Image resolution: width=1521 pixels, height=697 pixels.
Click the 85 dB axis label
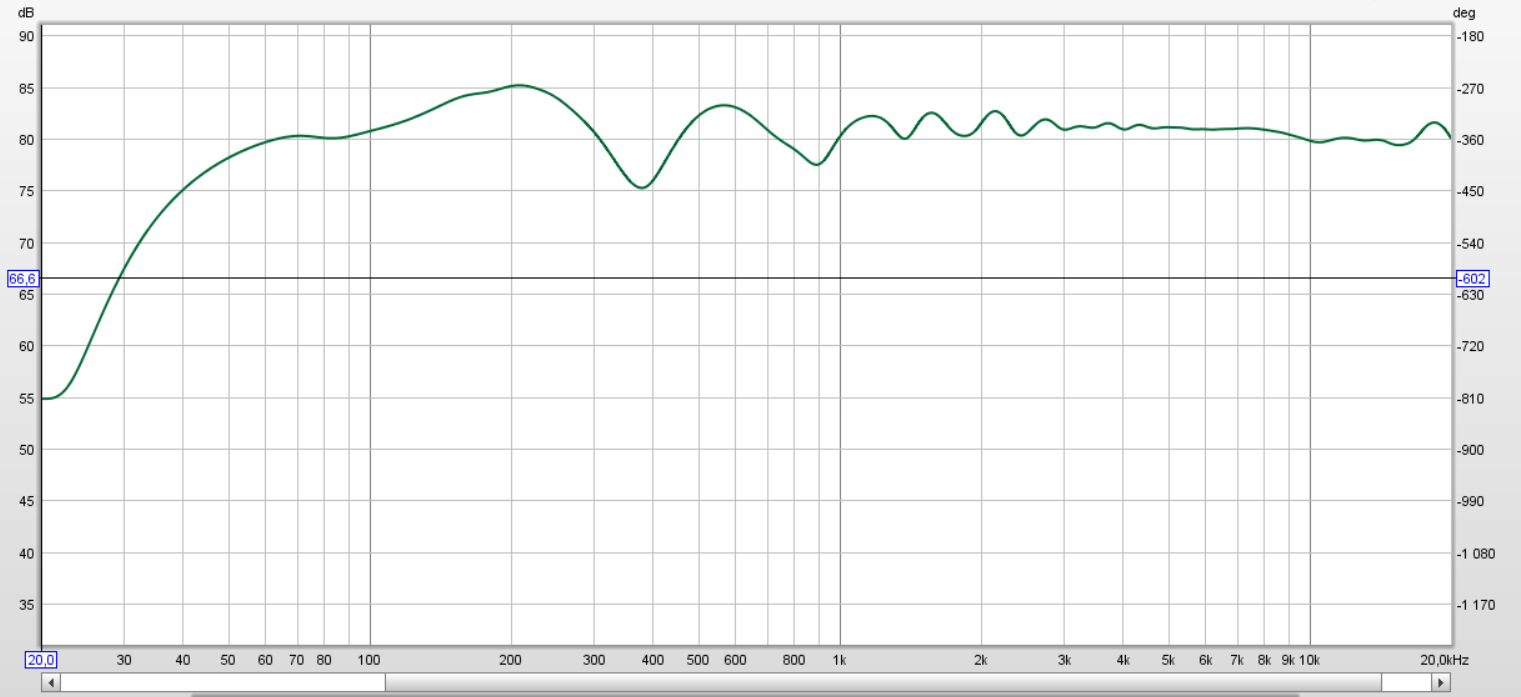pos(27,88)
